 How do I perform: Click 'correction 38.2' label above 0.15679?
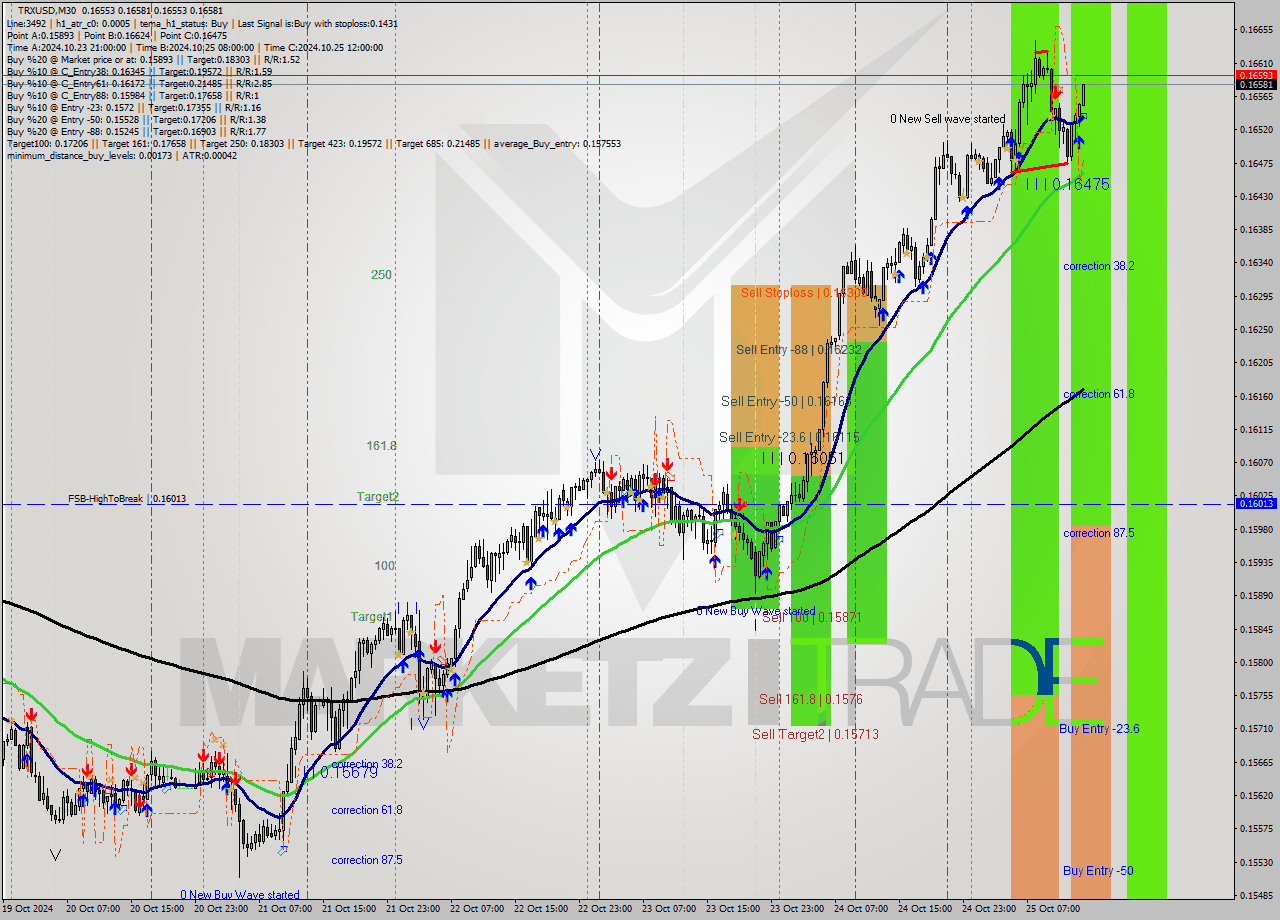coord(367,763)
